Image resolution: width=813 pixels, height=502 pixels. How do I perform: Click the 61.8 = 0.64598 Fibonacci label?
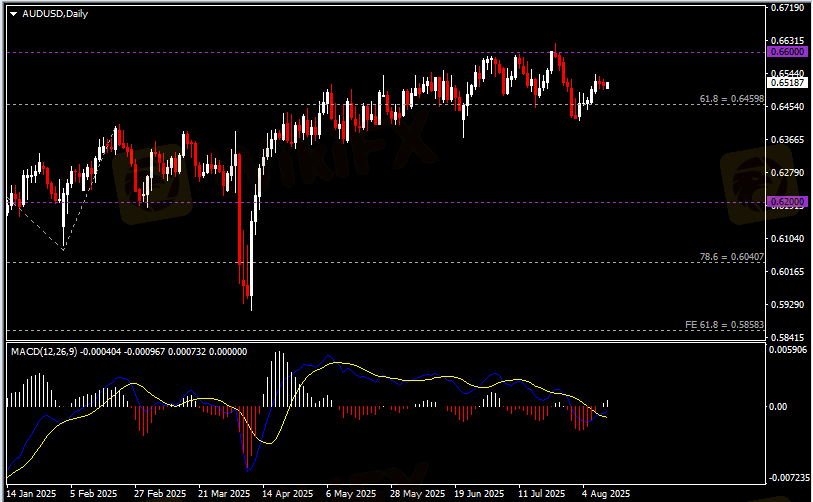click(731, 99)
